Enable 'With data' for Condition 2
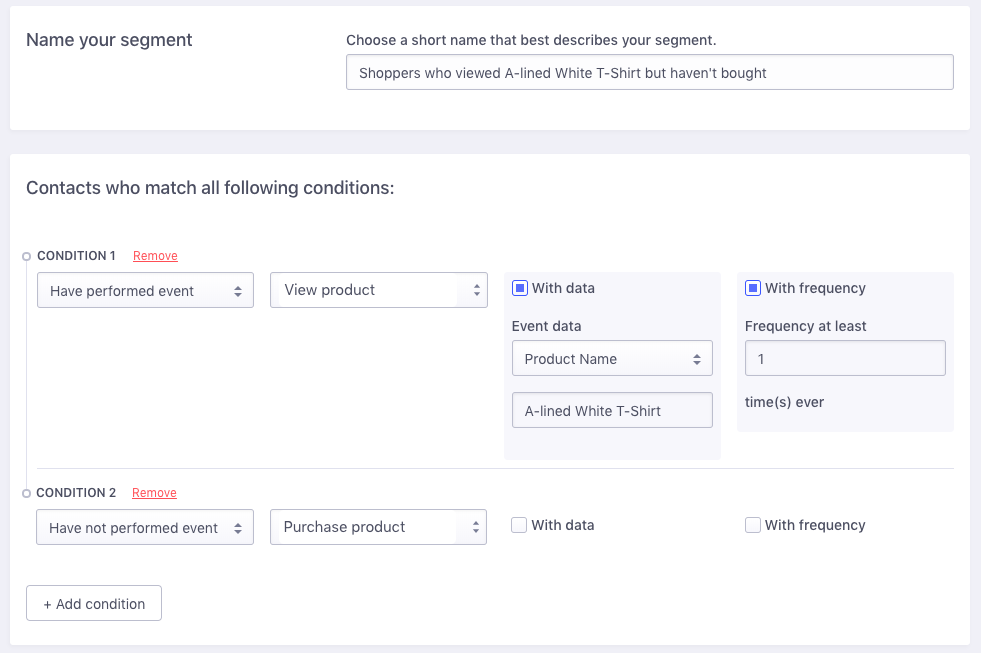This screenshot has width=981, height=653. click(519, 525)
